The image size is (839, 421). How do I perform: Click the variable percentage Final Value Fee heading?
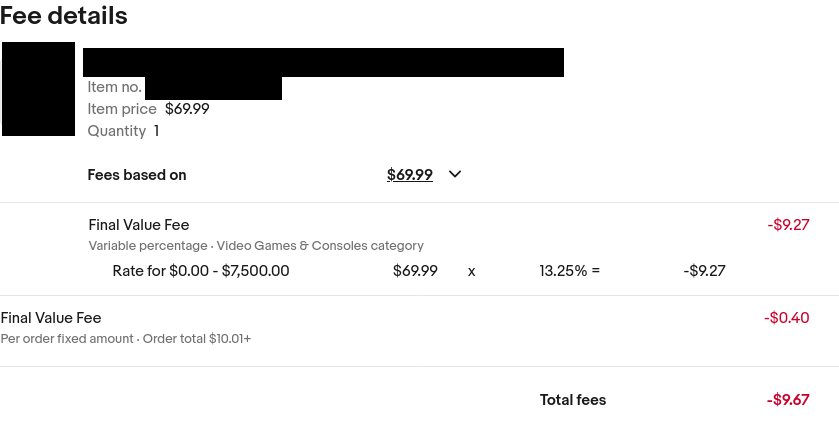pyautogui.click(x=139, y=225)
